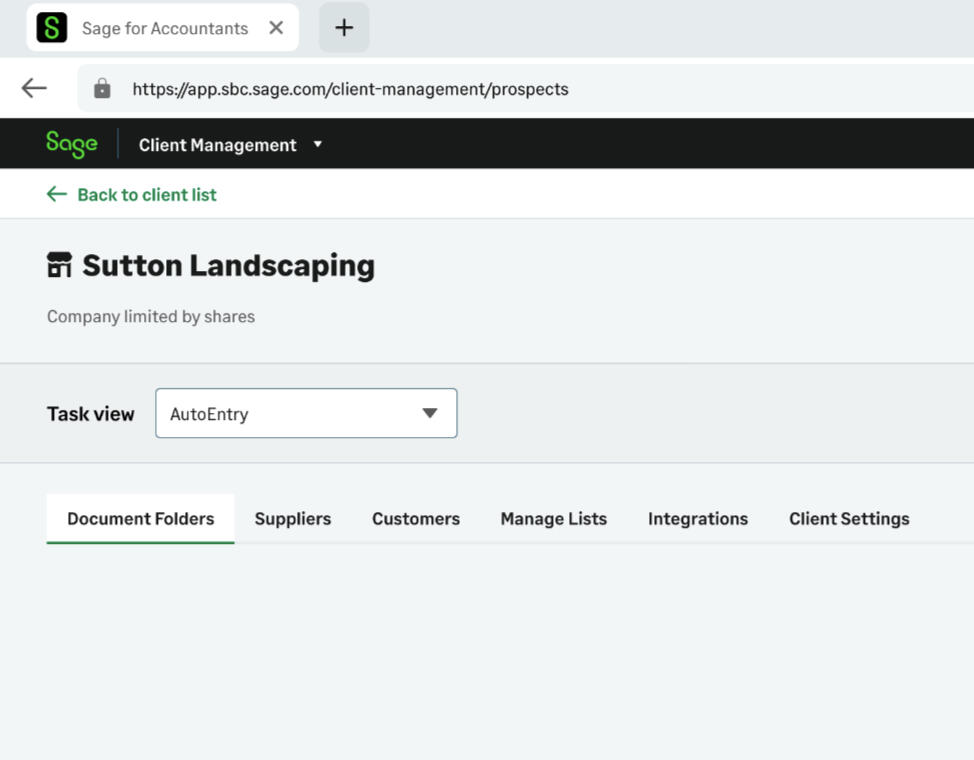Go to the Integrations tab
This screenshot has height=760, width=974.
698,518
